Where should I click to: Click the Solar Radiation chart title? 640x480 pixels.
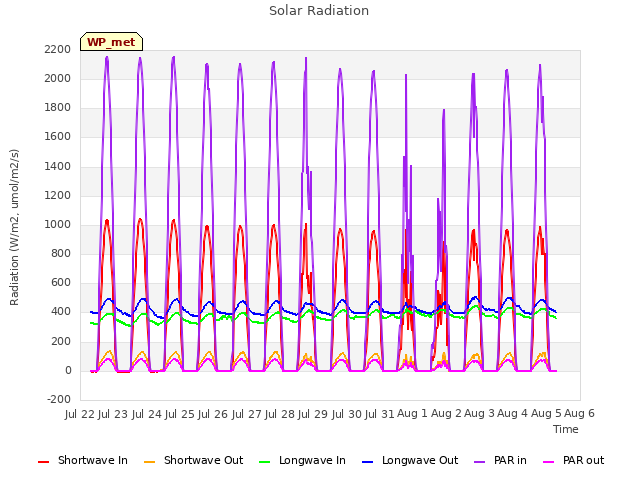(319, 11)
